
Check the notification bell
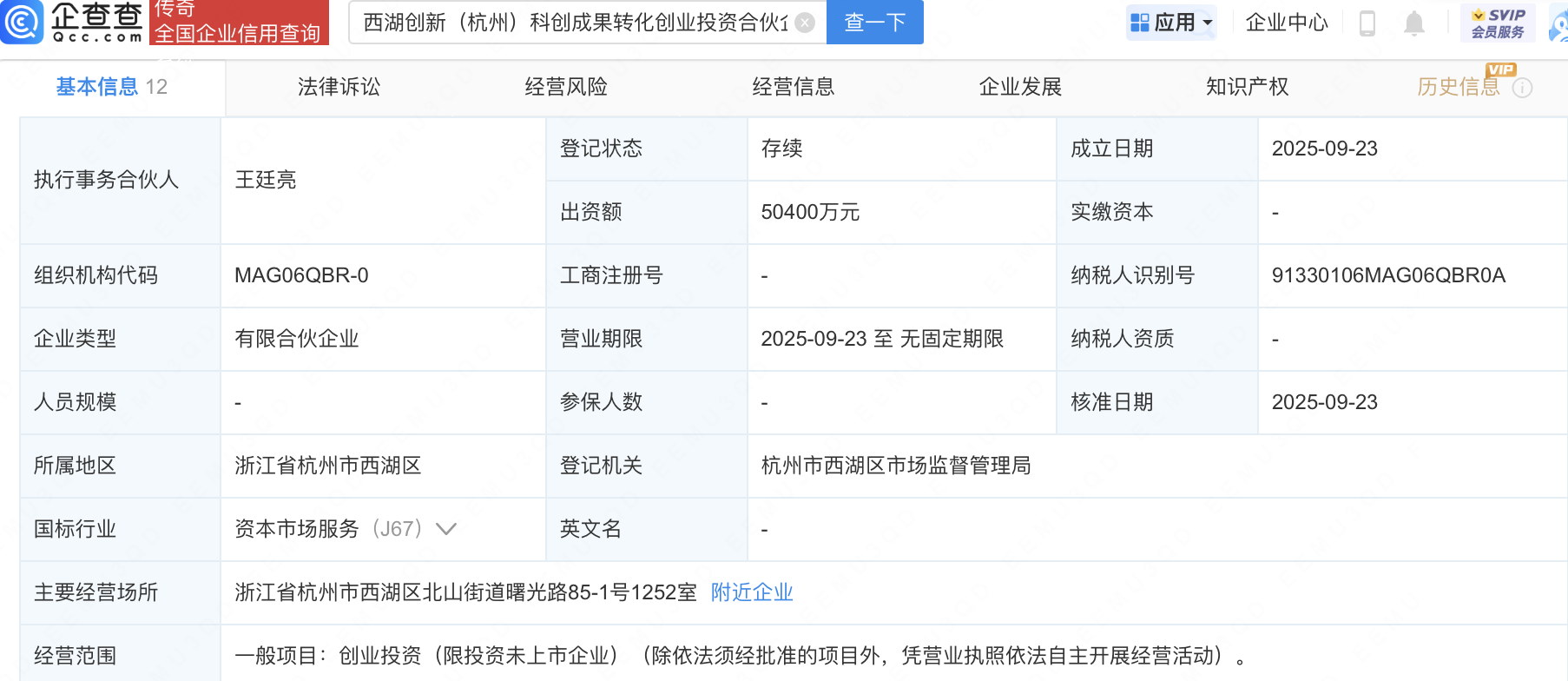pos(1414,23)
